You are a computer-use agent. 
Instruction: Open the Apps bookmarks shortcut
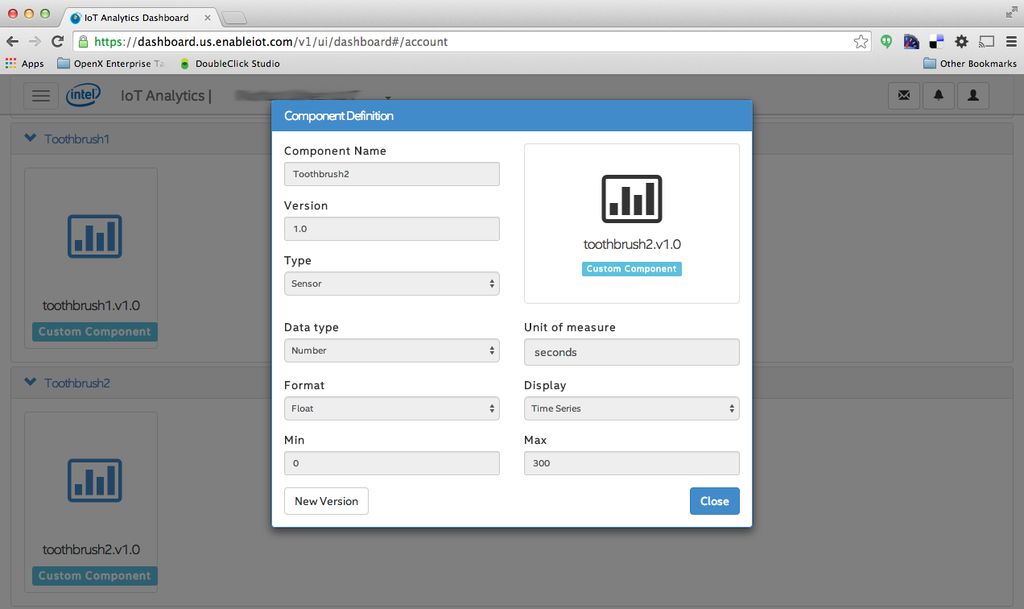tap(25, 63)
